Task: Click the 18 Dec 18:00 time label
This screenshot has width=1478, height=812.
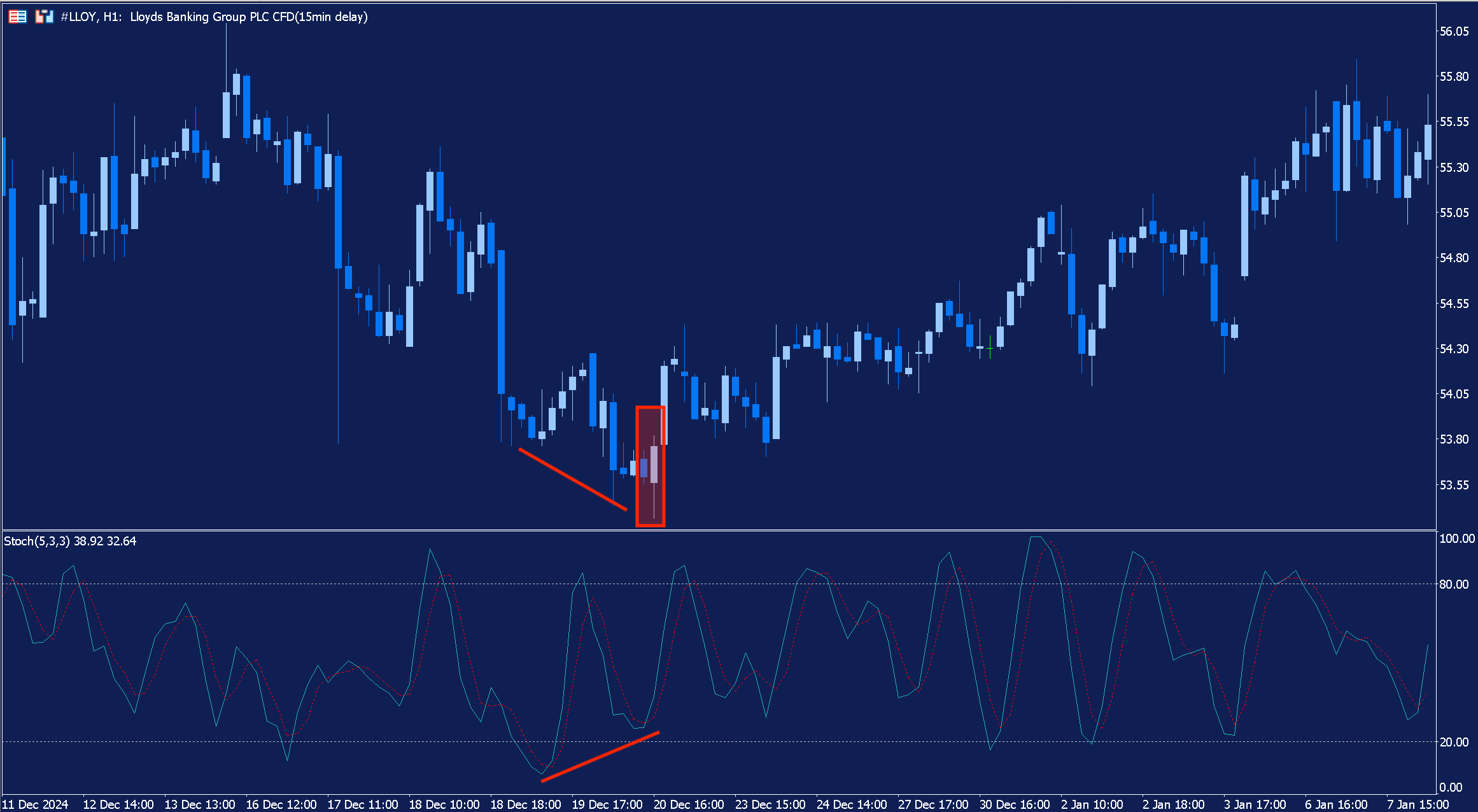Action: pyautogui.click(x=526, y=804)
